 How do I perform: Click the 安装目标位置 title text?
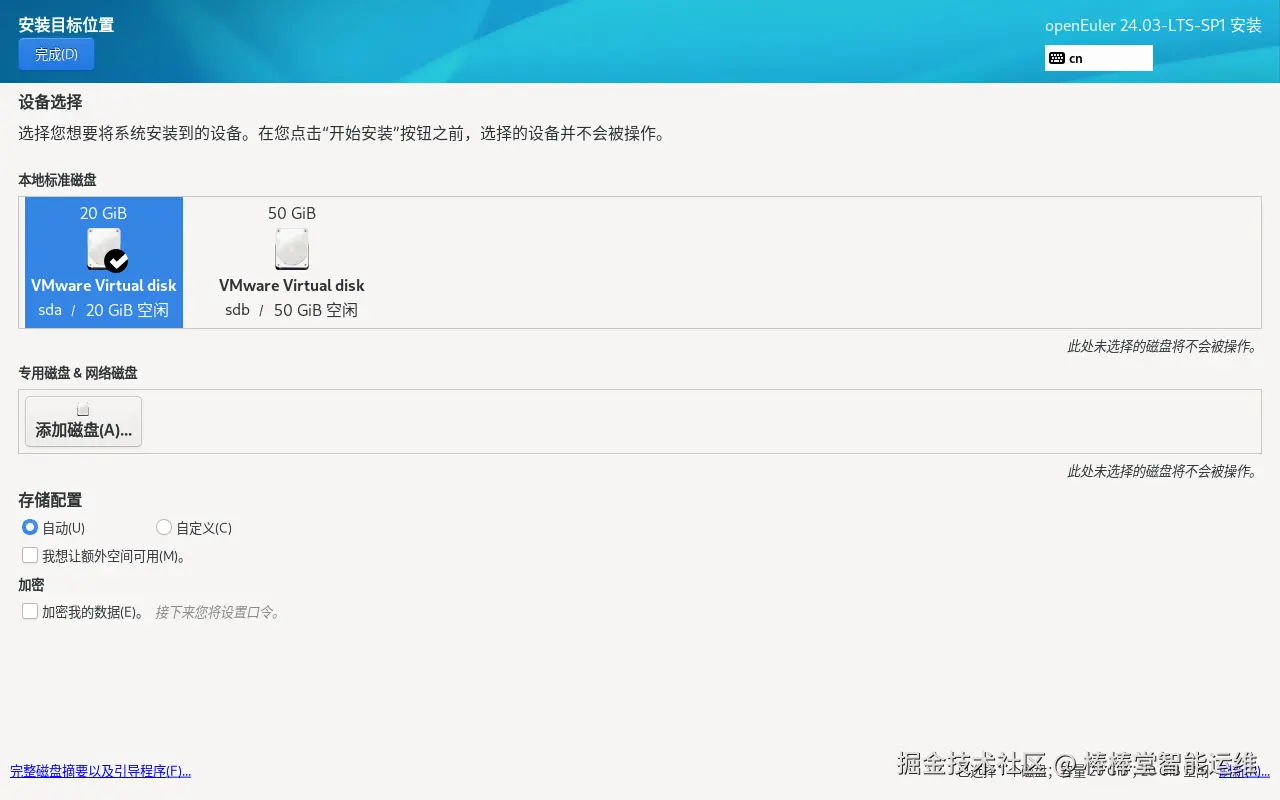[x=66, y=24]
